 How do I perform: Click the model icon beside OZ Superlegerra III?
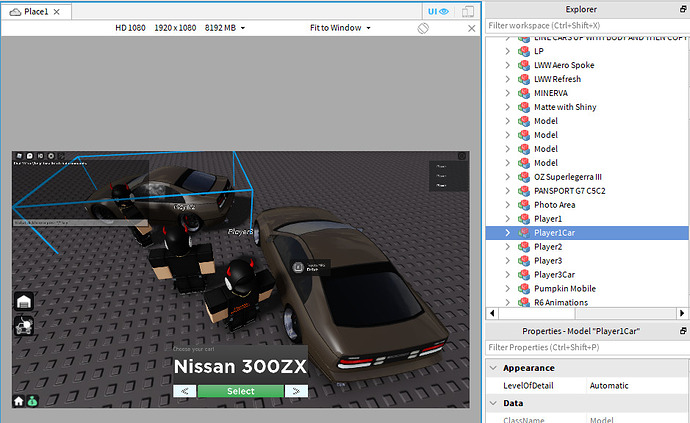pos(524,177)
